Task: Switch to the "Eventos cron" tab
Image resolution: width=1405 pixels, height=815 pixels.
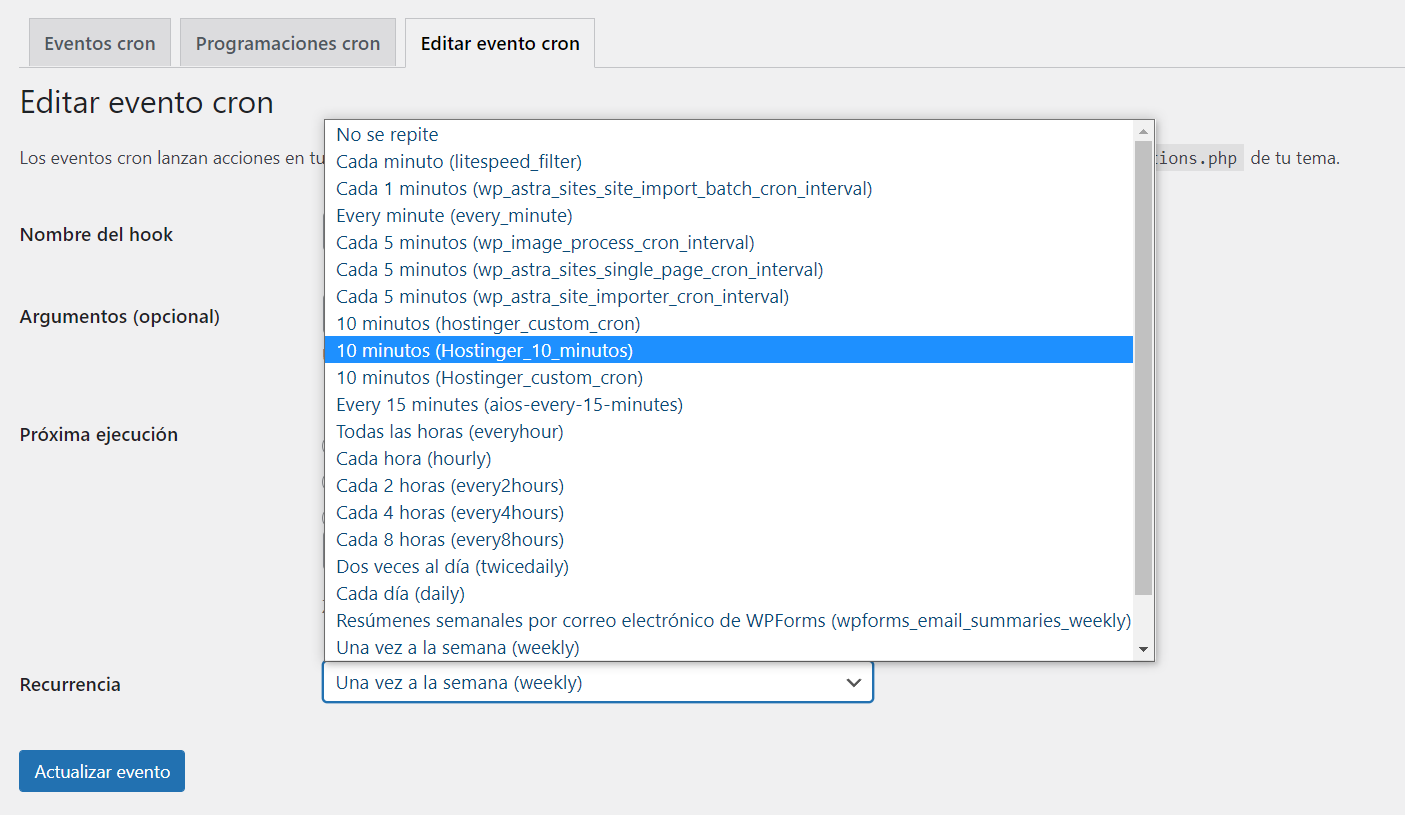Action: click(x=99, y=42)
